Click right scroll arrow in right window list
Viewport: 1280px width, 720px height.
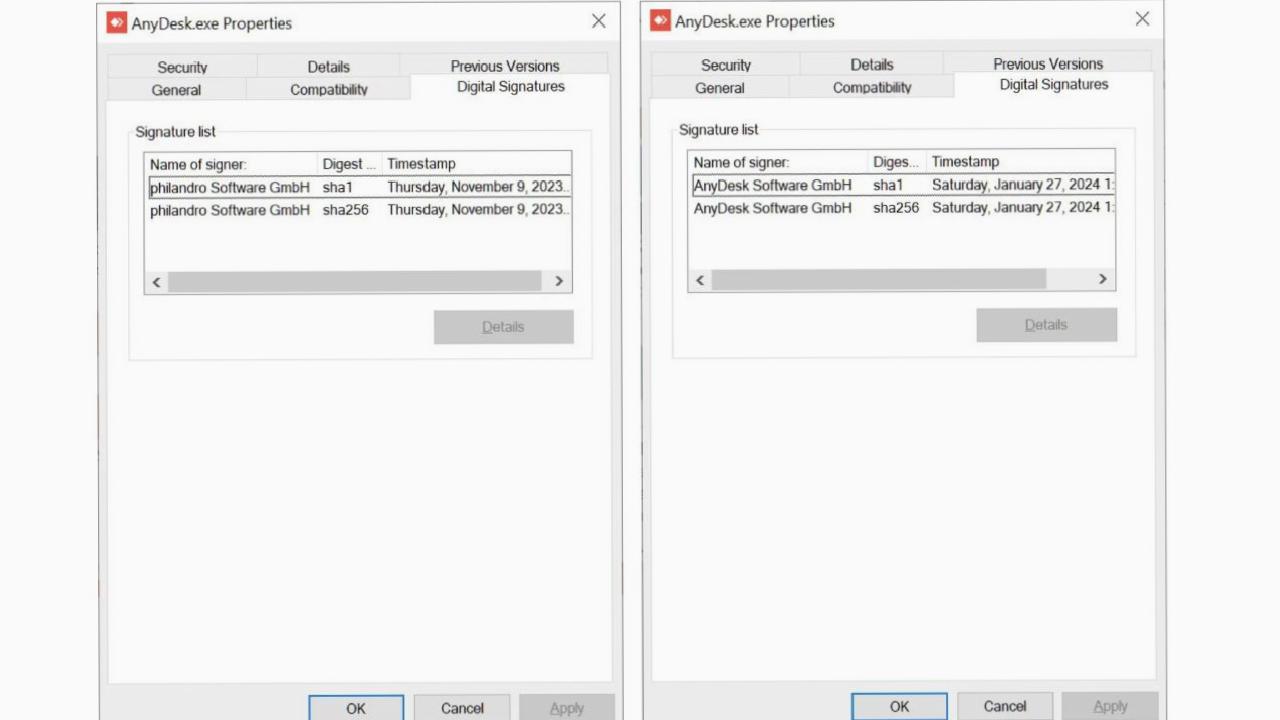pyautogui.click(x=1103, y=279)
